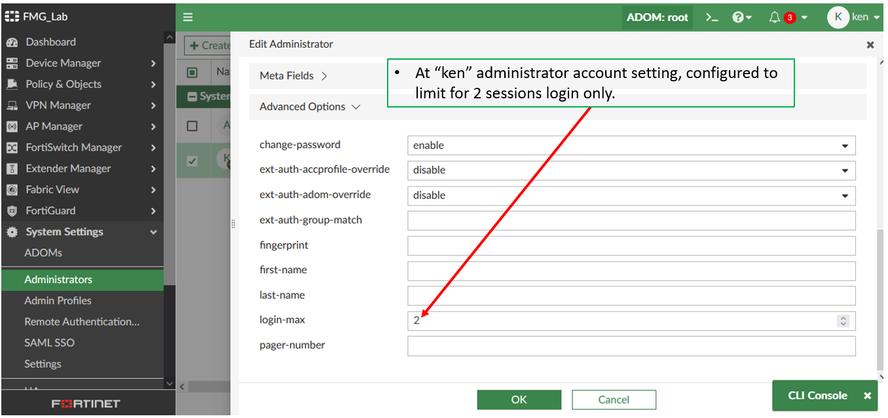Image resolution: width=888 pixels, height=418 pixels.
Task: Toggle the select-all checkbox in table header
Action: point(193,72)
